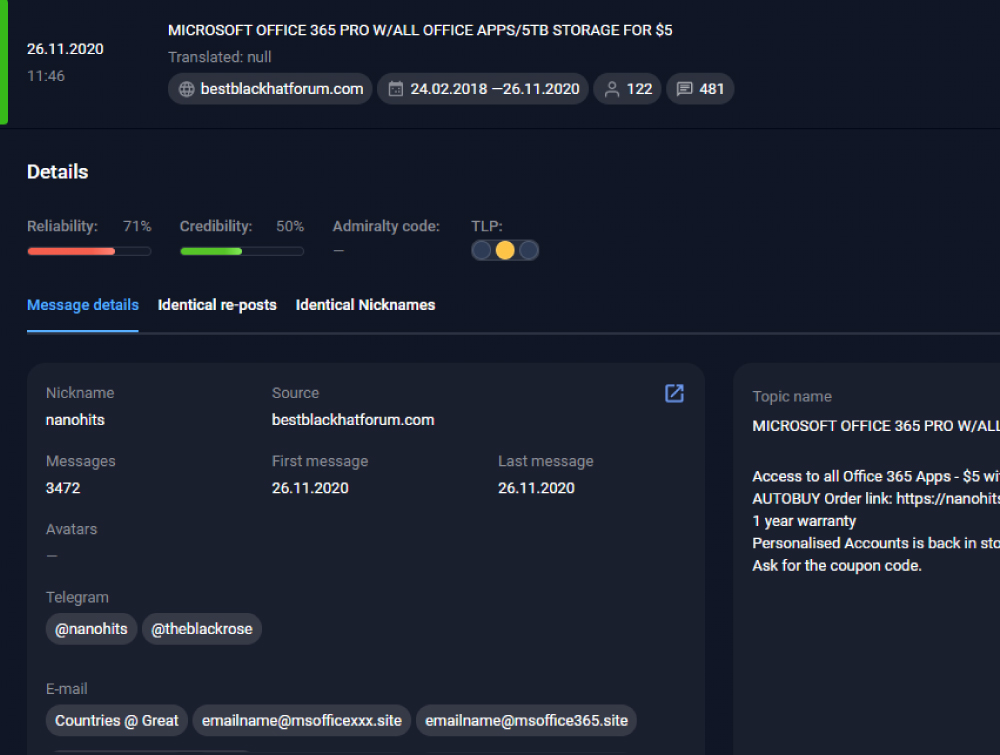
Task: Click the AUTOBUY Order link line
Action: pyautogui.click(x=876, y=499)
